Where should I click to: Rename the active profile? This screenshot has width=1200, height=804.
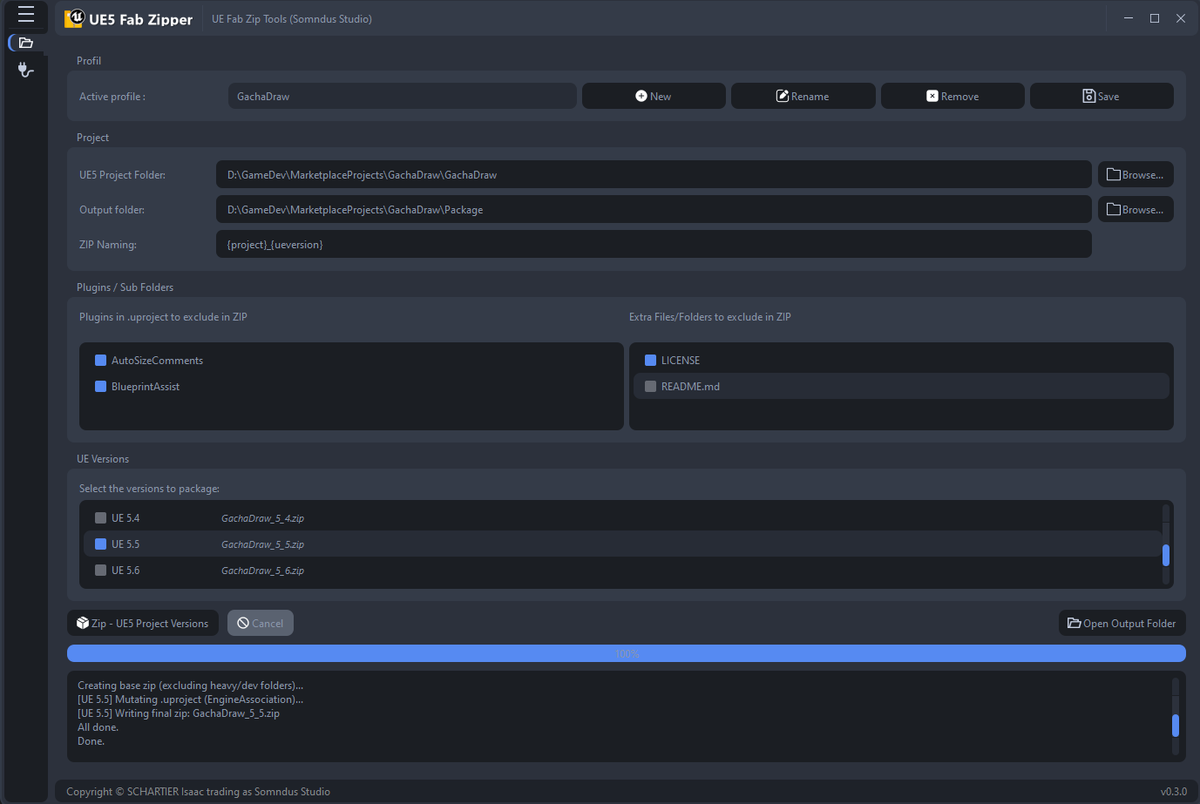pyautogui.click(x=803, y=96)
